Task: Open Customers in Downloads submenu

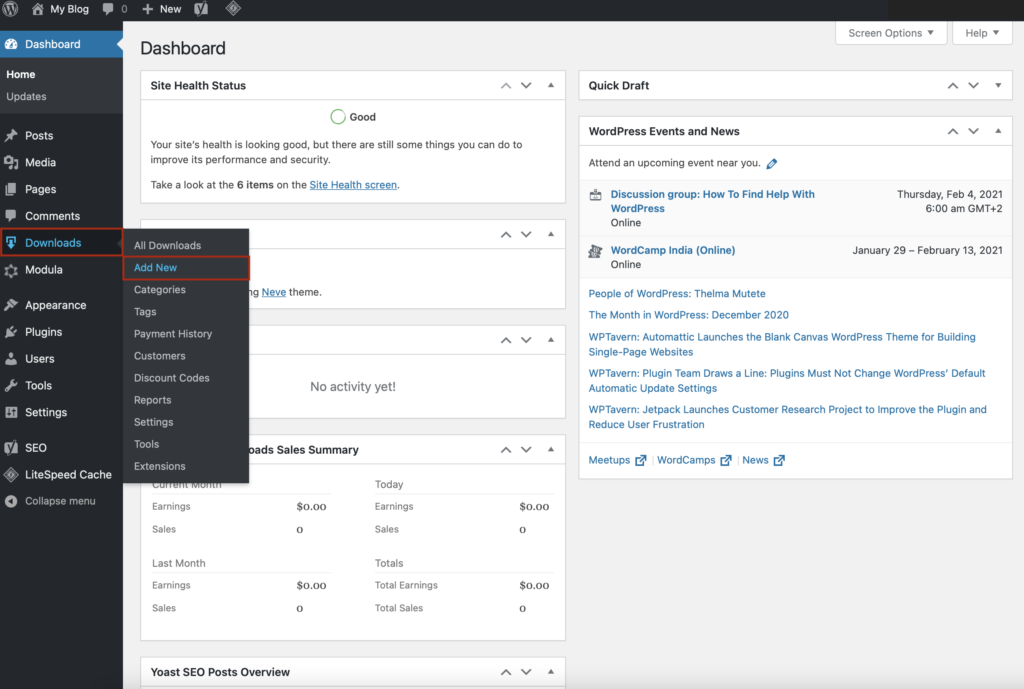Action: click(x=159, y=356)
